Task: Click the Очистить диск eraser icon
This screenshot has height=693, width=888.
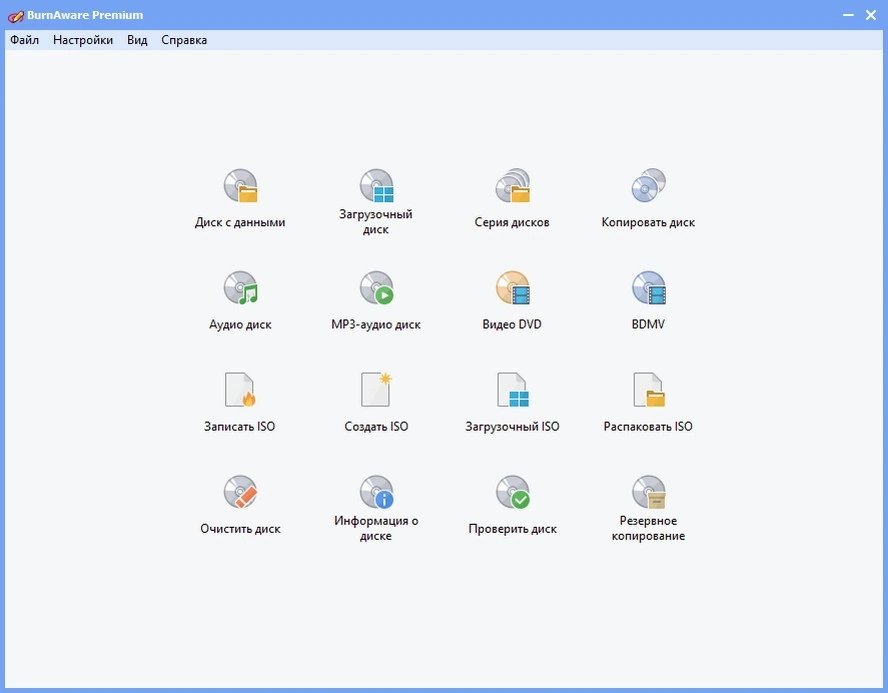Action: [x=240, y=491]
